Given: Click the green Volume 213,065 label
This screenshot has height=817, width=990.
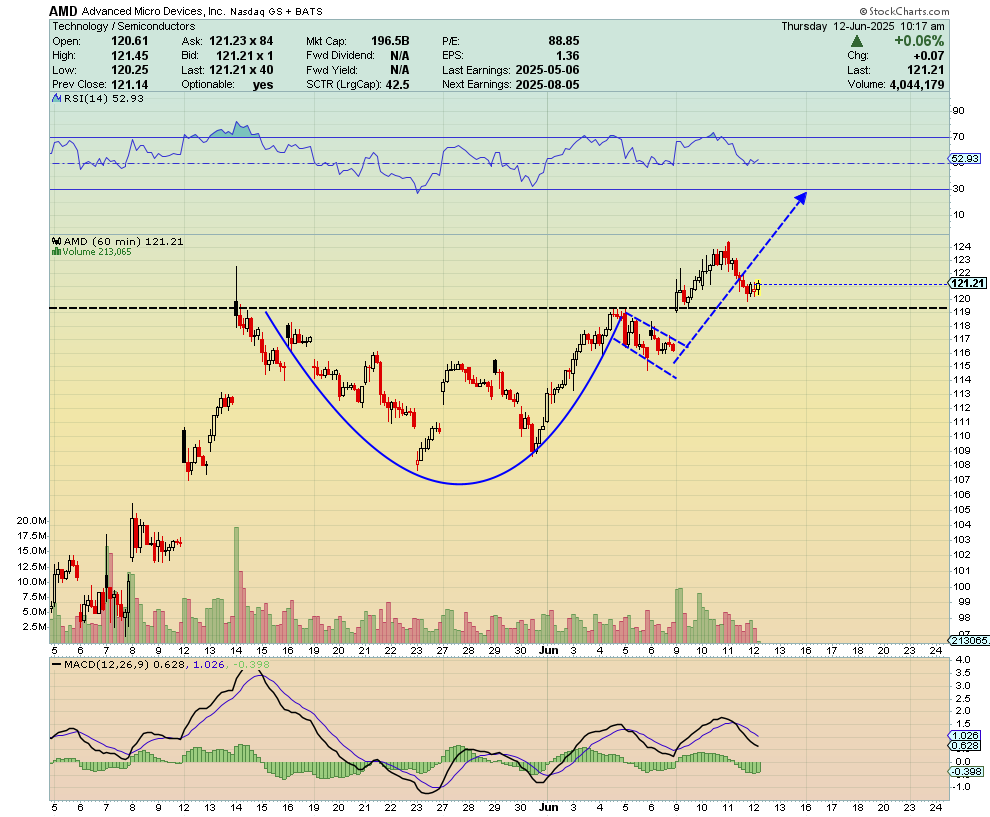Looking at the screenshot, I should 97,251.
